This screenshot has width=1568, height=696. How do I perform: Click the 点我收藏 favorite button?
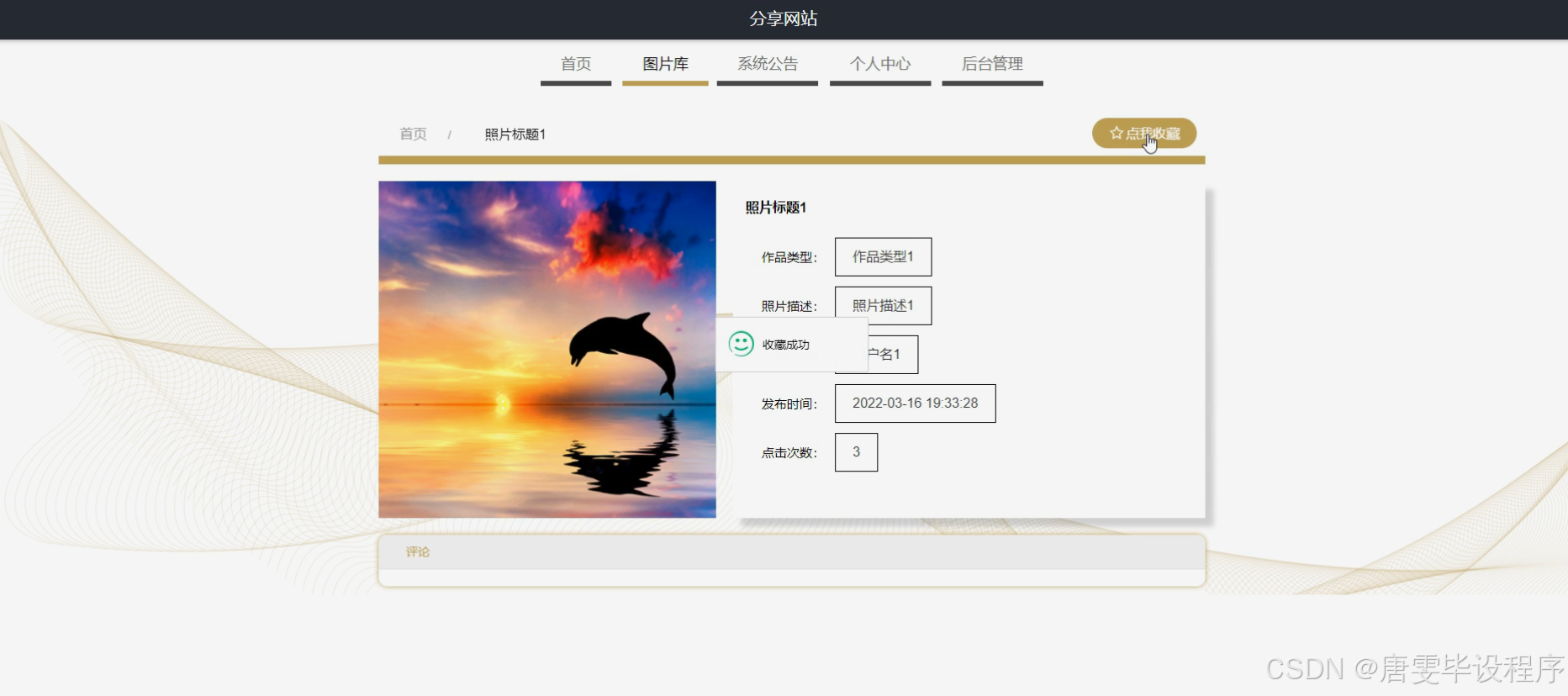1144,133
